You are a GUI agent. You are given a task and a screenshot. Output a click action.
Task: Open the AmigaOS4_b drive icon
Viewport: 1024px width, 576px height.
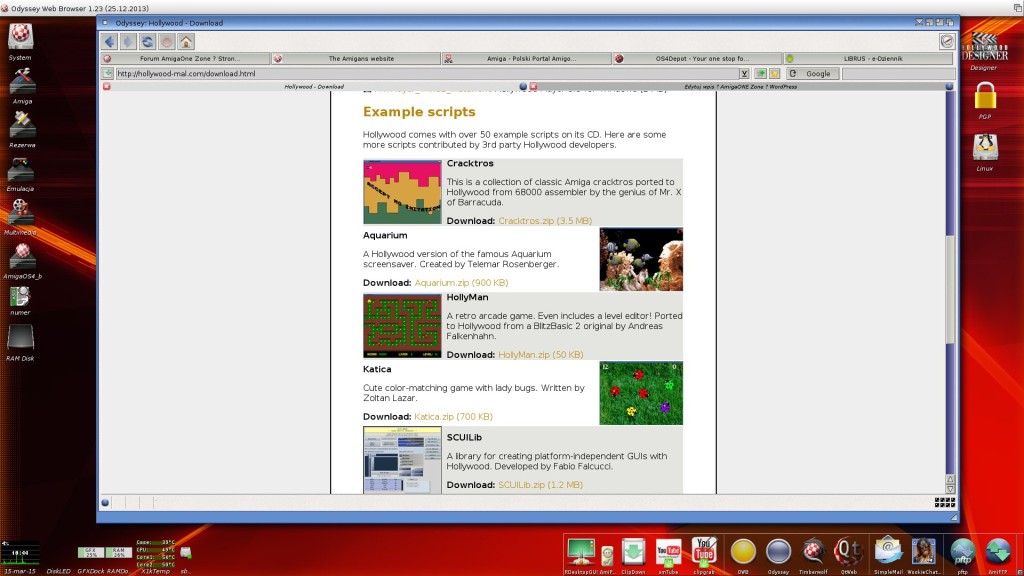22,261
